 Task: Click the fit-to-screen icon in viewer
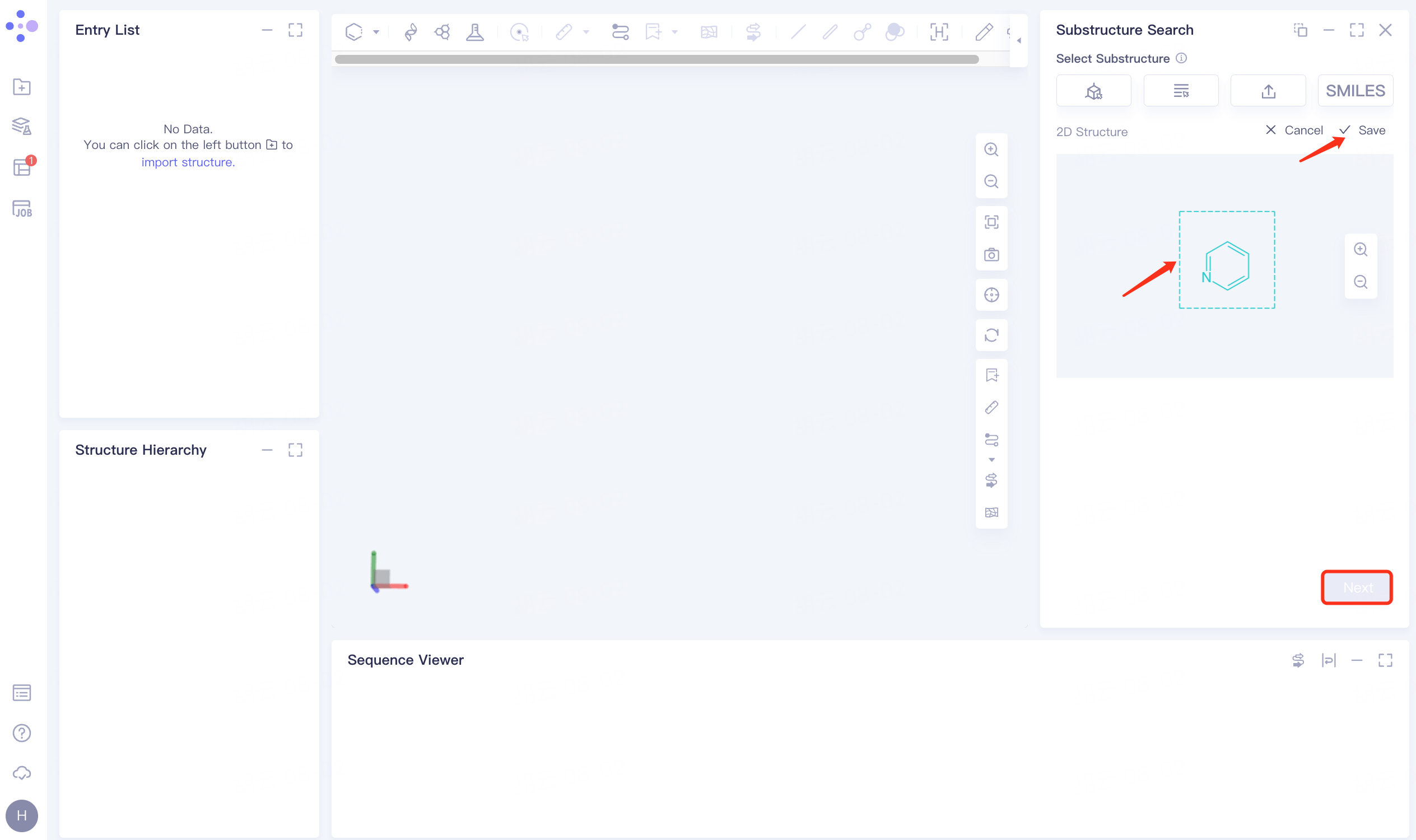tap(991, 222)
